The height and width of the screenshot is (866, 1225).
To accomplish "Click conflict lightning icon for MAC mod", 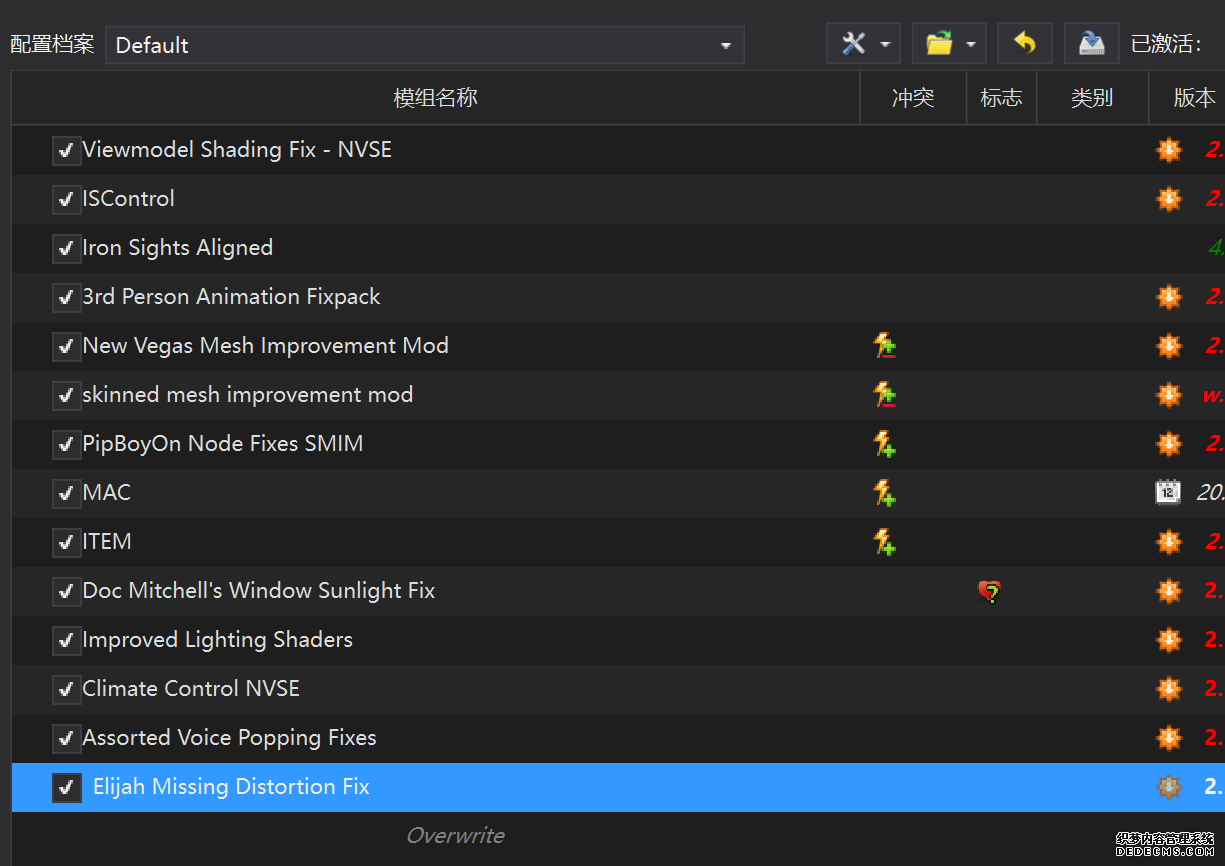I will pyautogui.click(x=884, y=492).
